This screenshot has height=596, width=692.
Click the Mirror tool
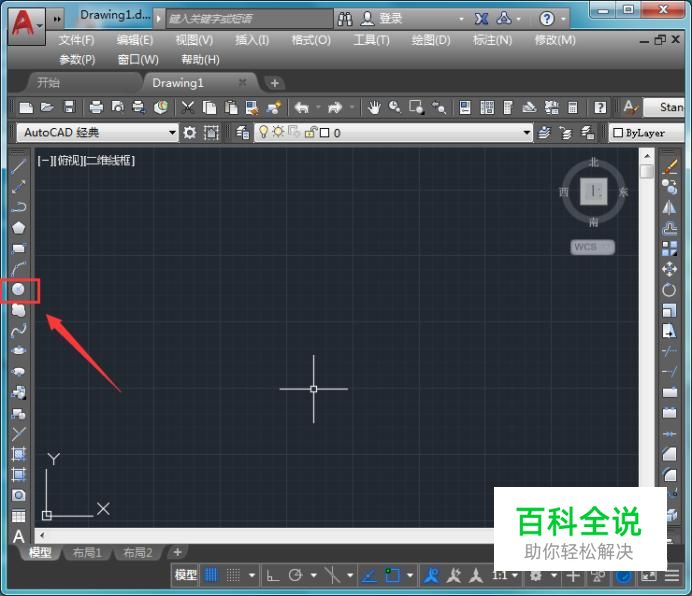pyautogui.click(x=669, y=207)
